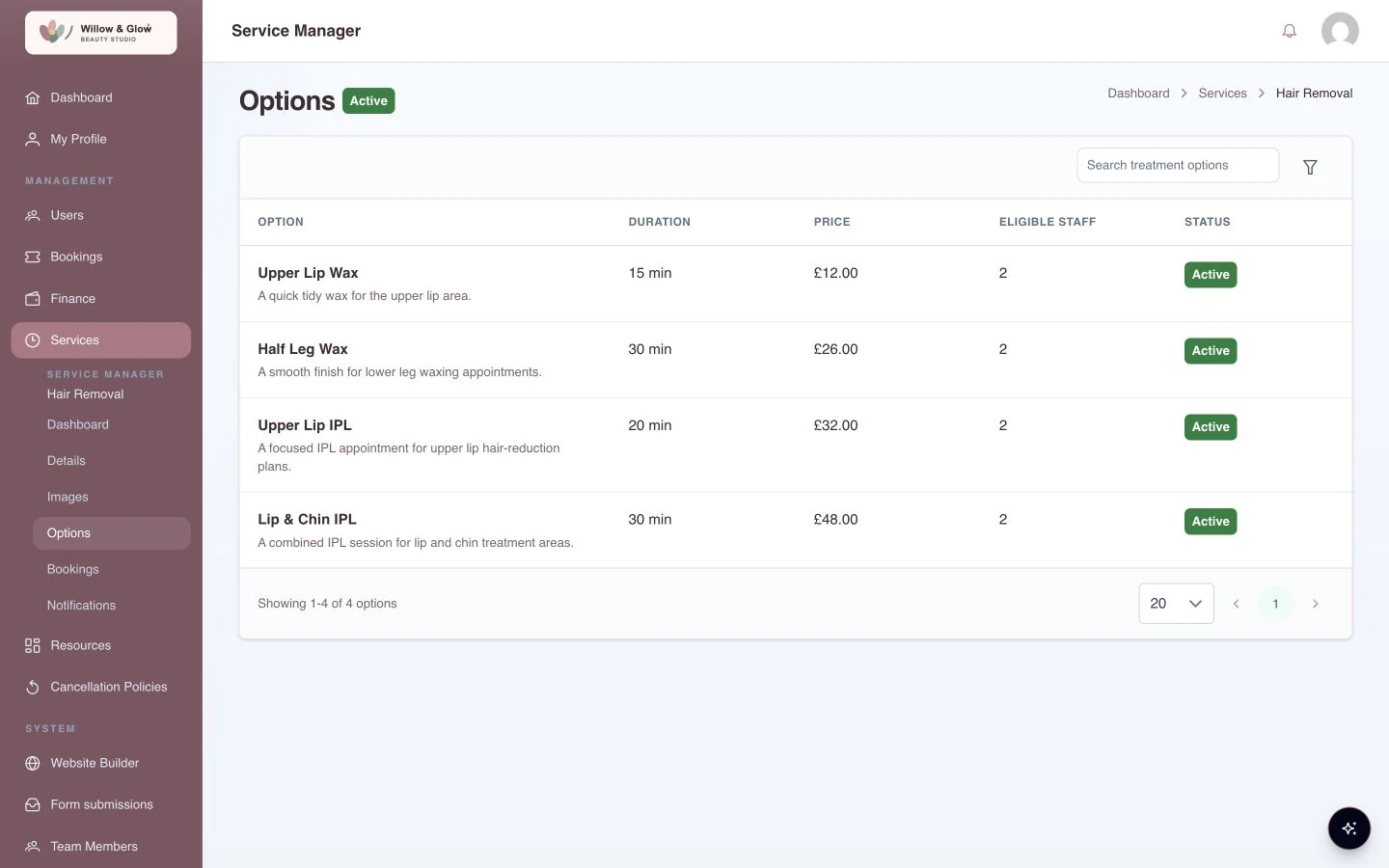Viewport: 1389px width, 868px height.
Task: Click the Willow & Glow logo
Action: click(100, 33)
